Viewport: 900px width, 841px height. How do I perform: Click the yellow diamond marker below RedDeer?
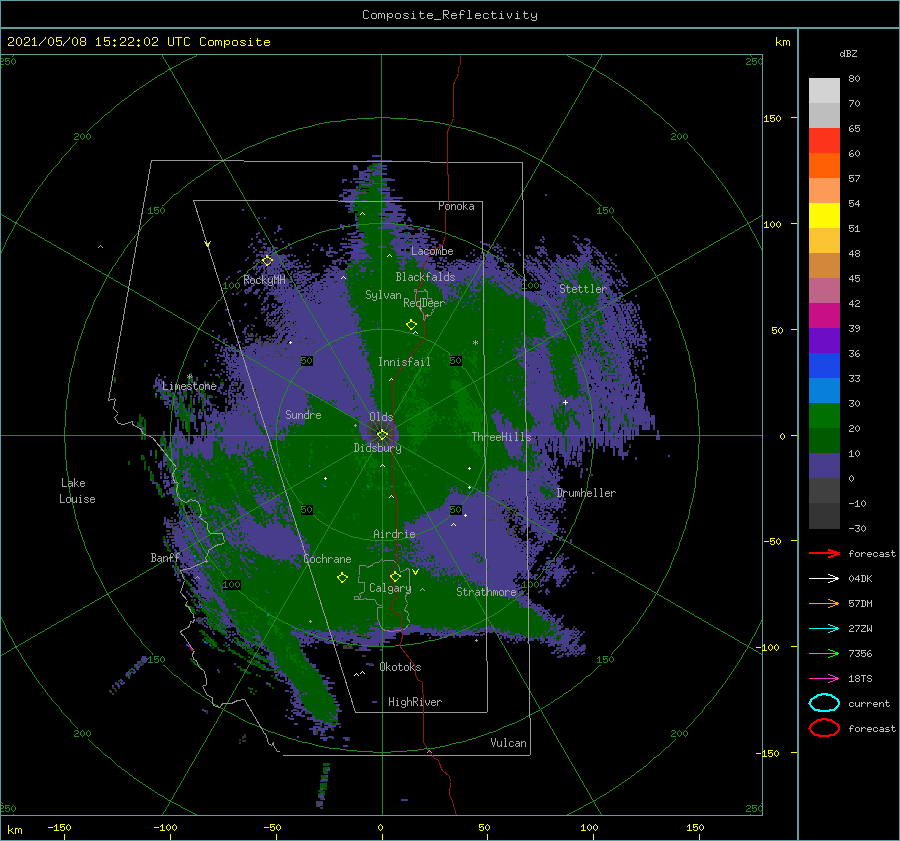click(x=412, y=324)
